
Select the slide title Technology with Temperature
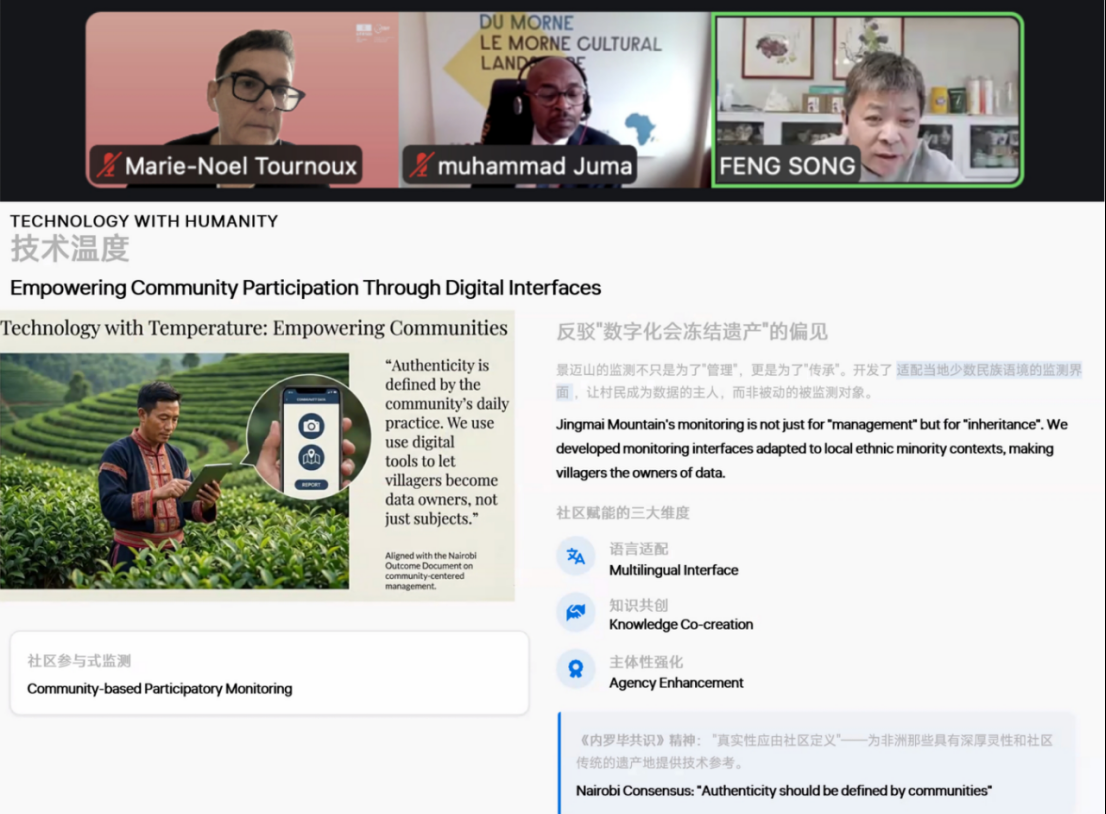(253, 328)
